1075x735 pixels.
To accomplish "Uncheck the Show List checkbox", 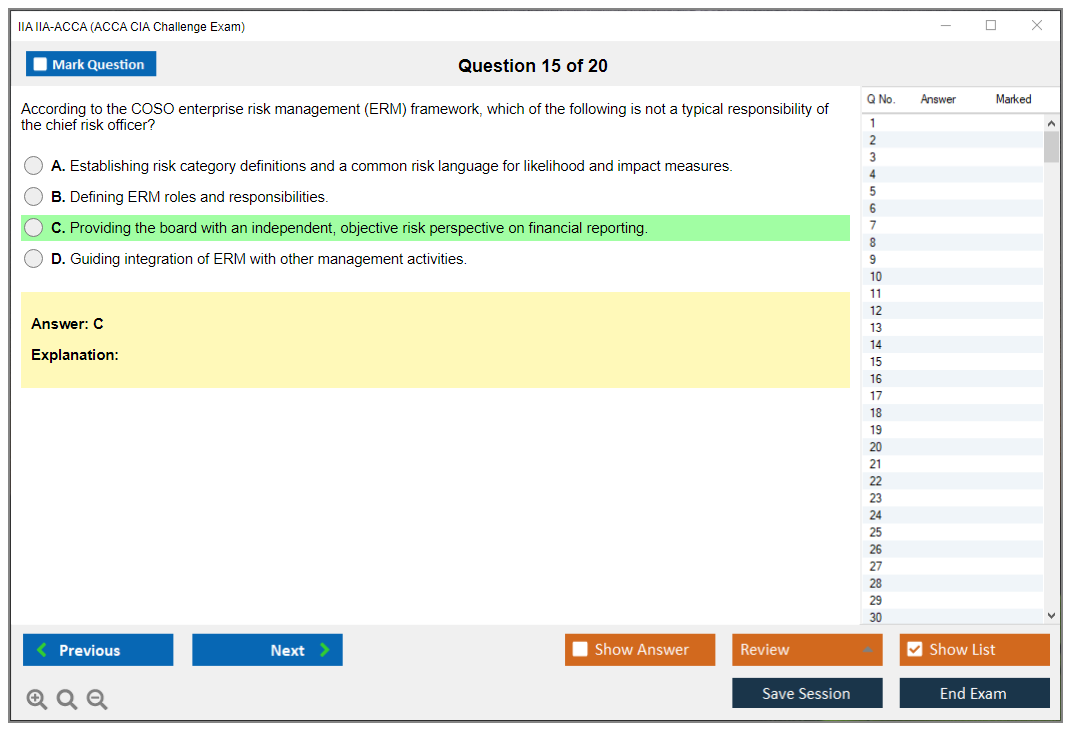I will click(x=914, y=650).
